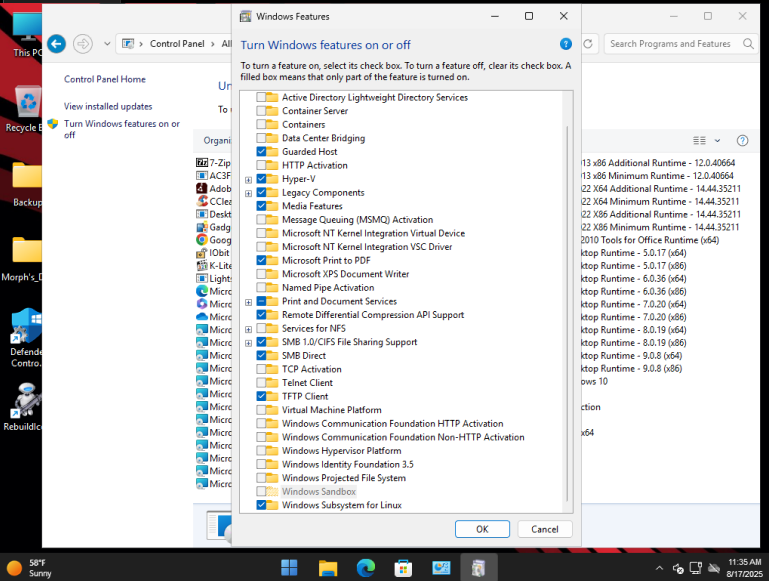This screenshot has width=769, height=581.
Task: Select the IObit entry icon
Action: 202,253
